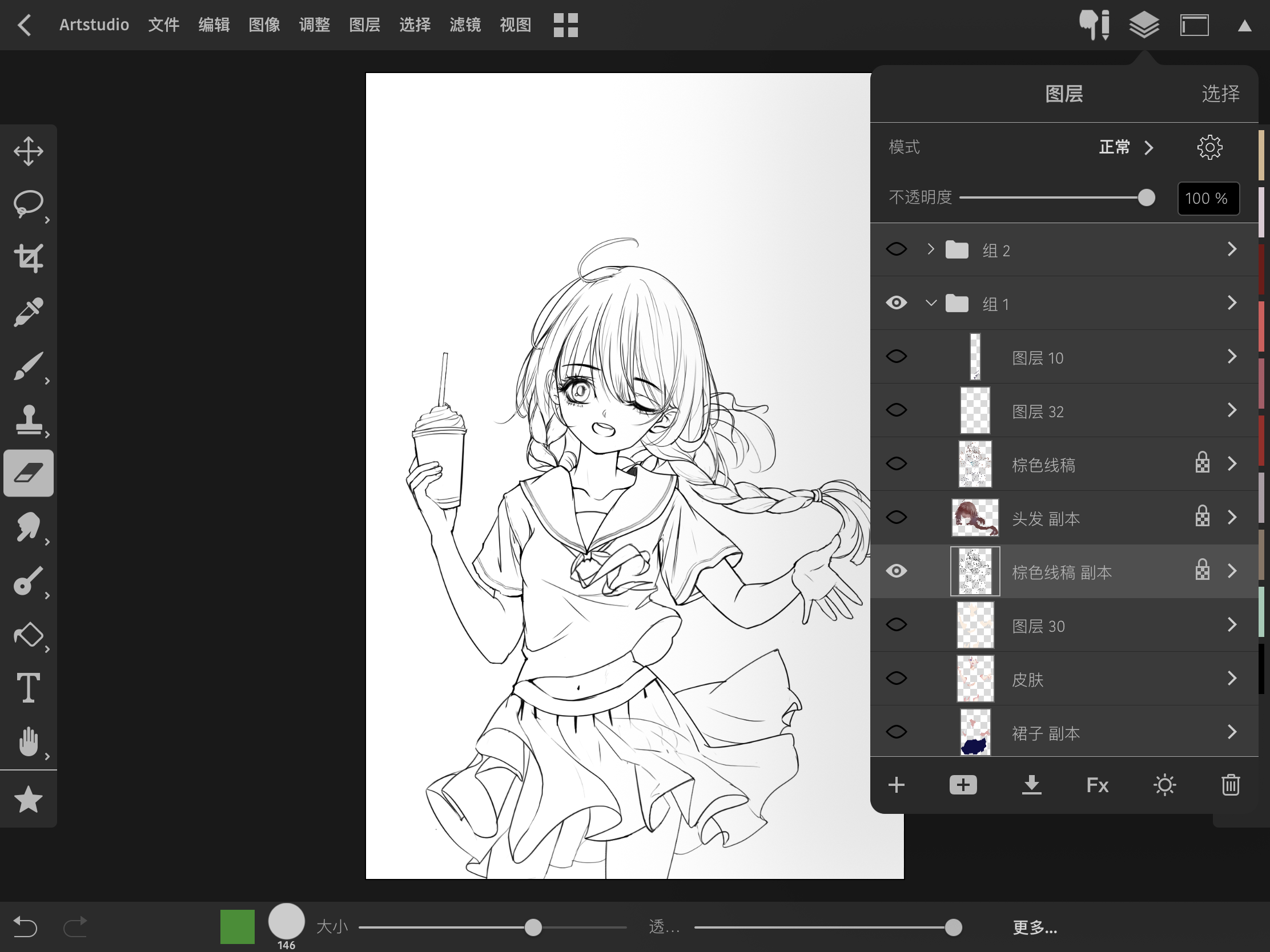Show the 皮肤 layer
Screen dimensions: 1270x952
tap(896, 678)
